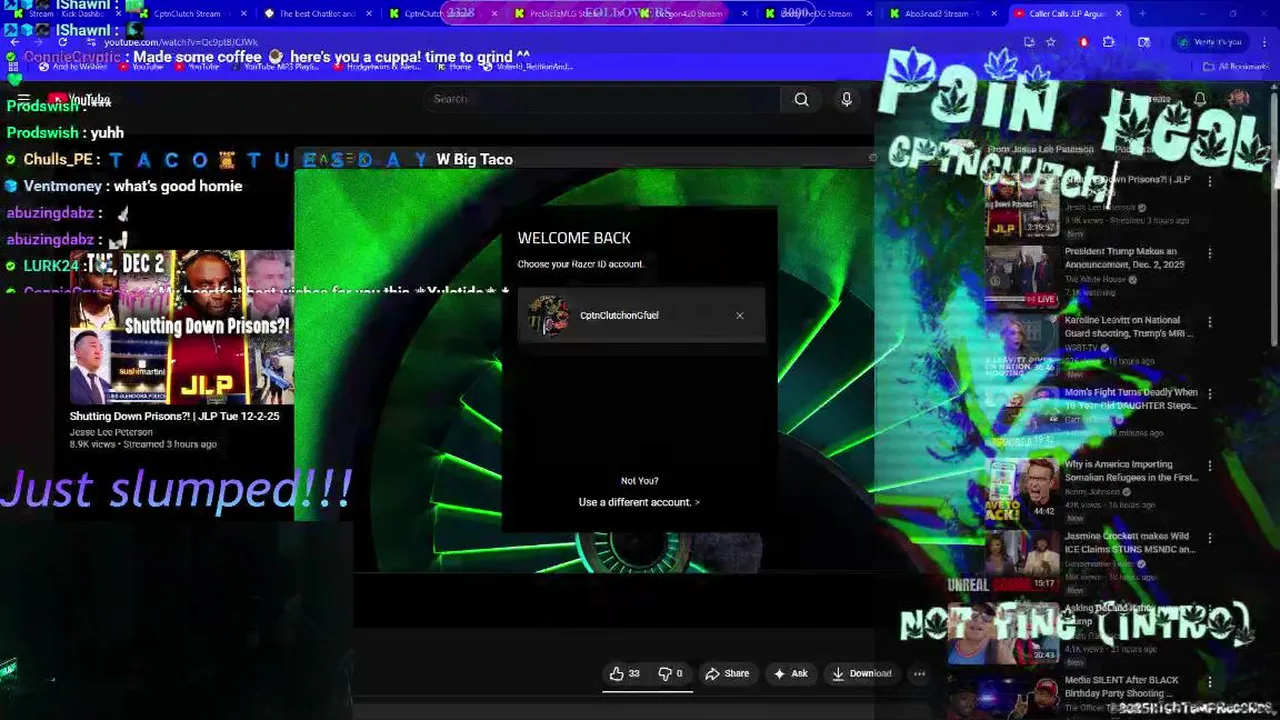Choose the CptnClutchonGfuel Razer ID account
The width and height of the screenshot is (1280, 720).
641,315
